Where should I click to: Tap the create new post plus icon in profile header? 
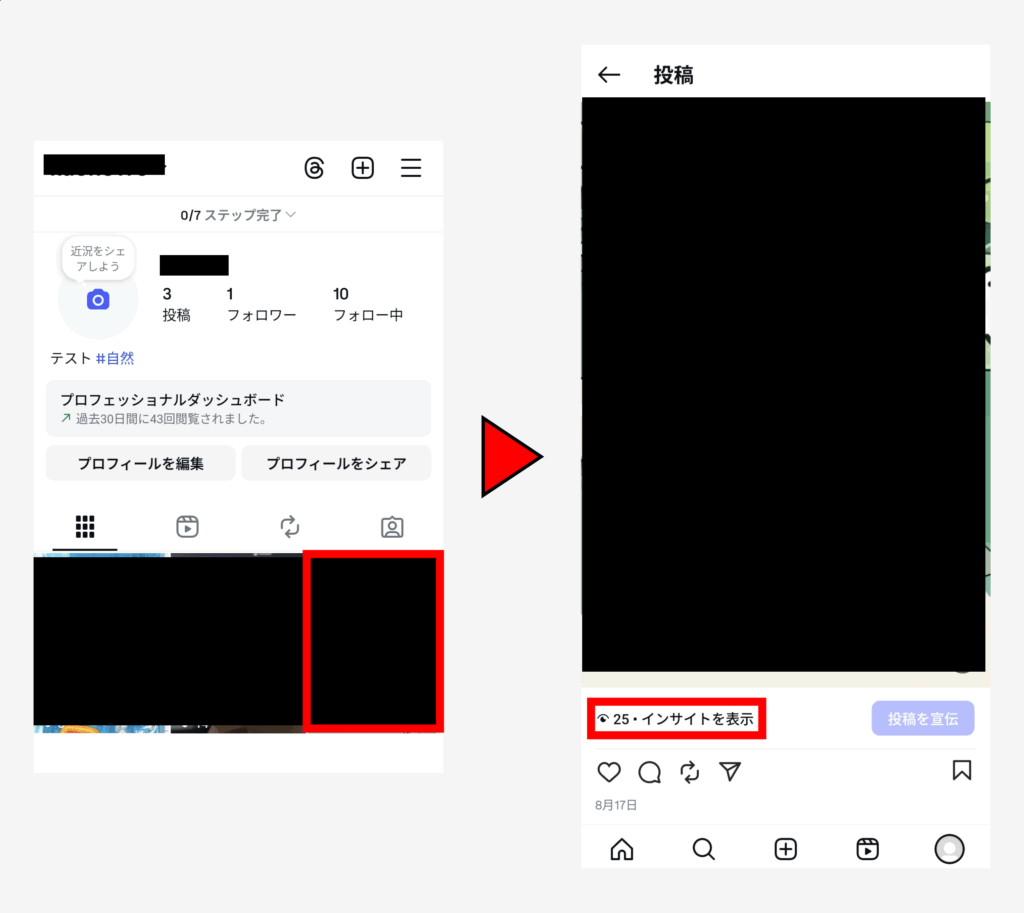coord(362,168)
